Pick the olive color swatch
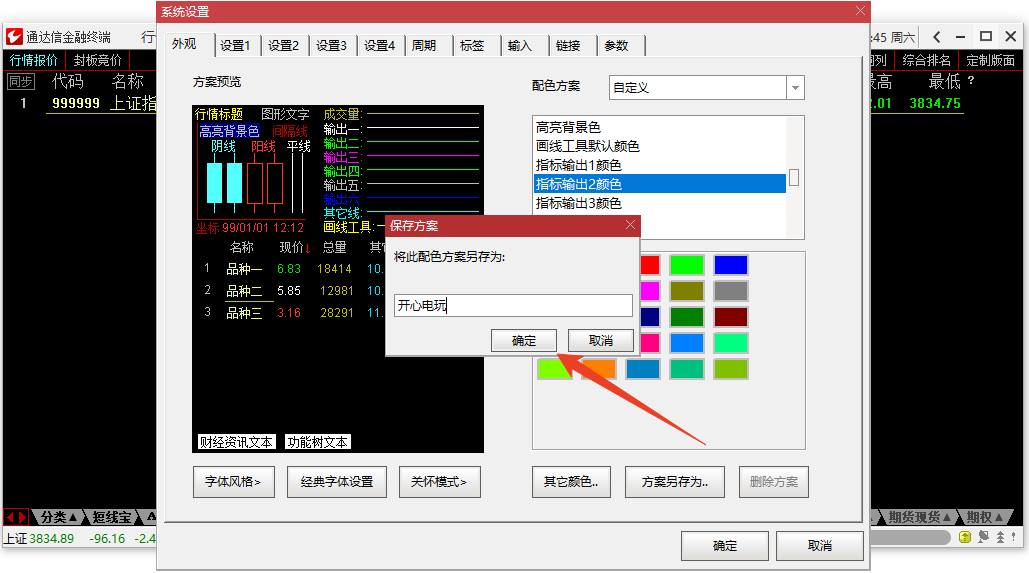1029x573 pixels. (x=687, y=291)
